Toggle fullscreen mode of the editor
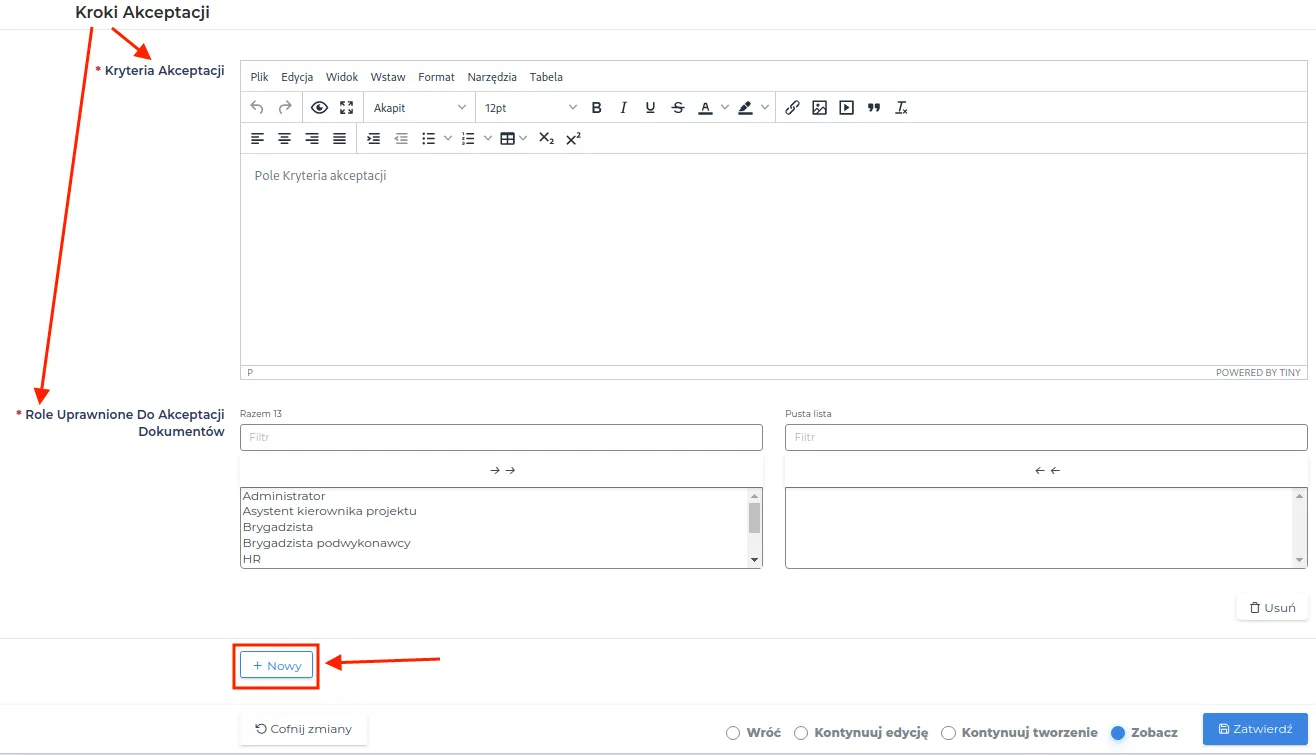The image size is (1316, 755). click(347, 107)
